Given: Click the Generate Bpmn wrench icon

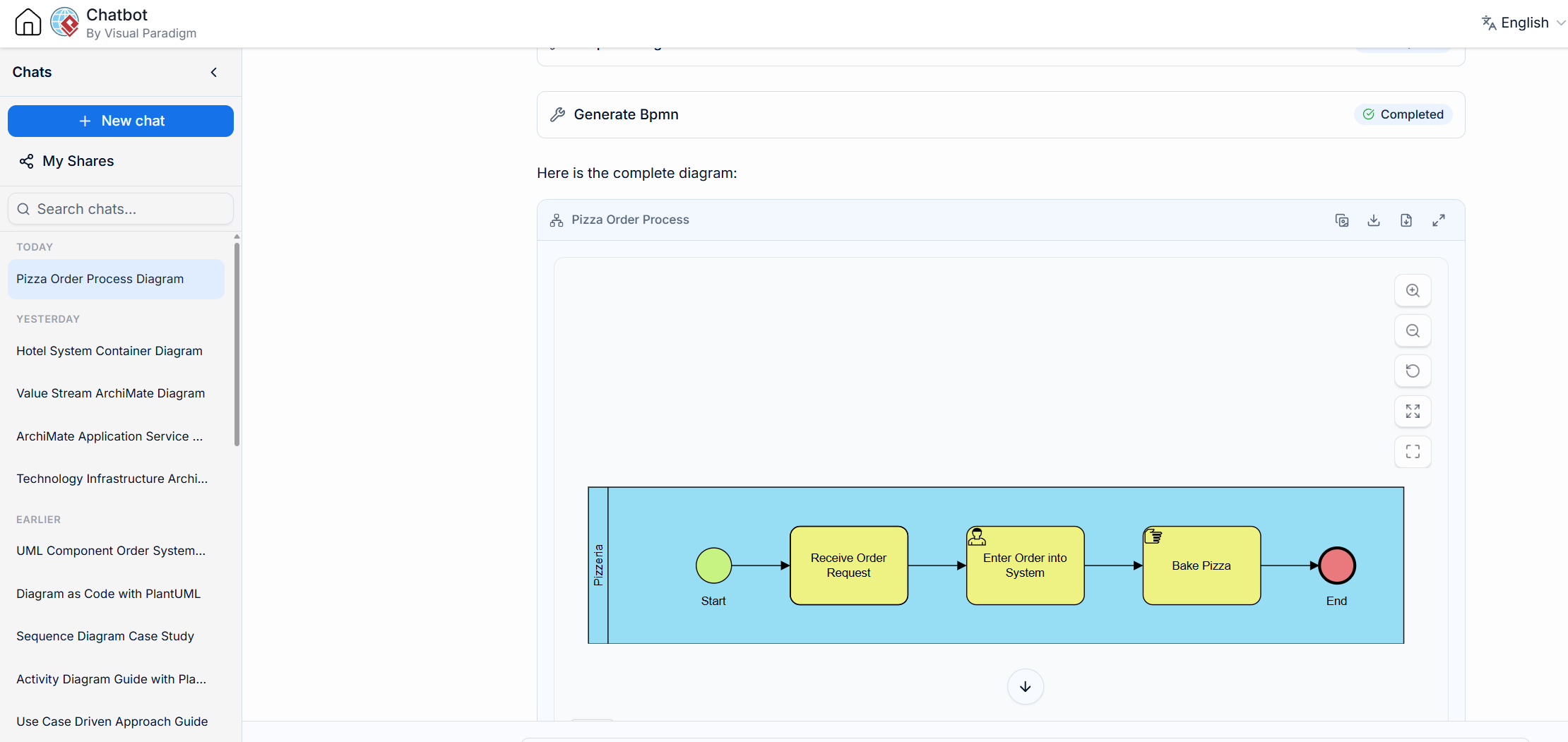Looking at the screenshot, I should click(x=557, y=114).
